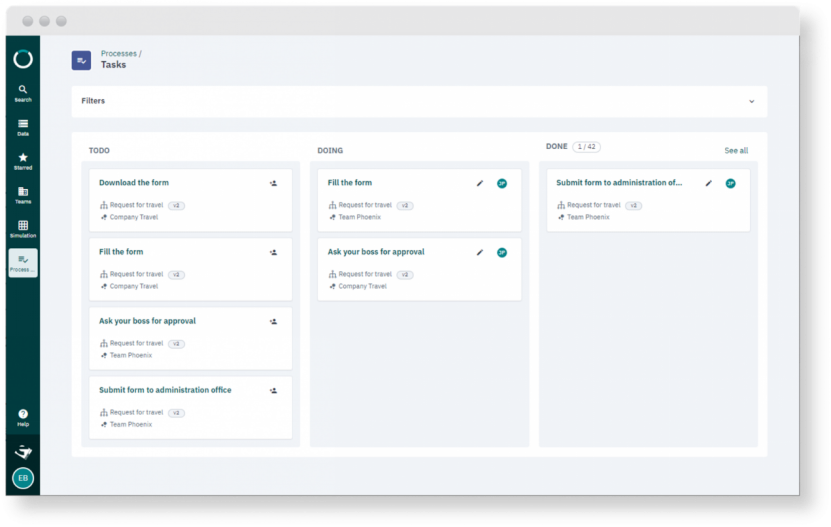Click Company Travel on Download the form card

[134, 217]
